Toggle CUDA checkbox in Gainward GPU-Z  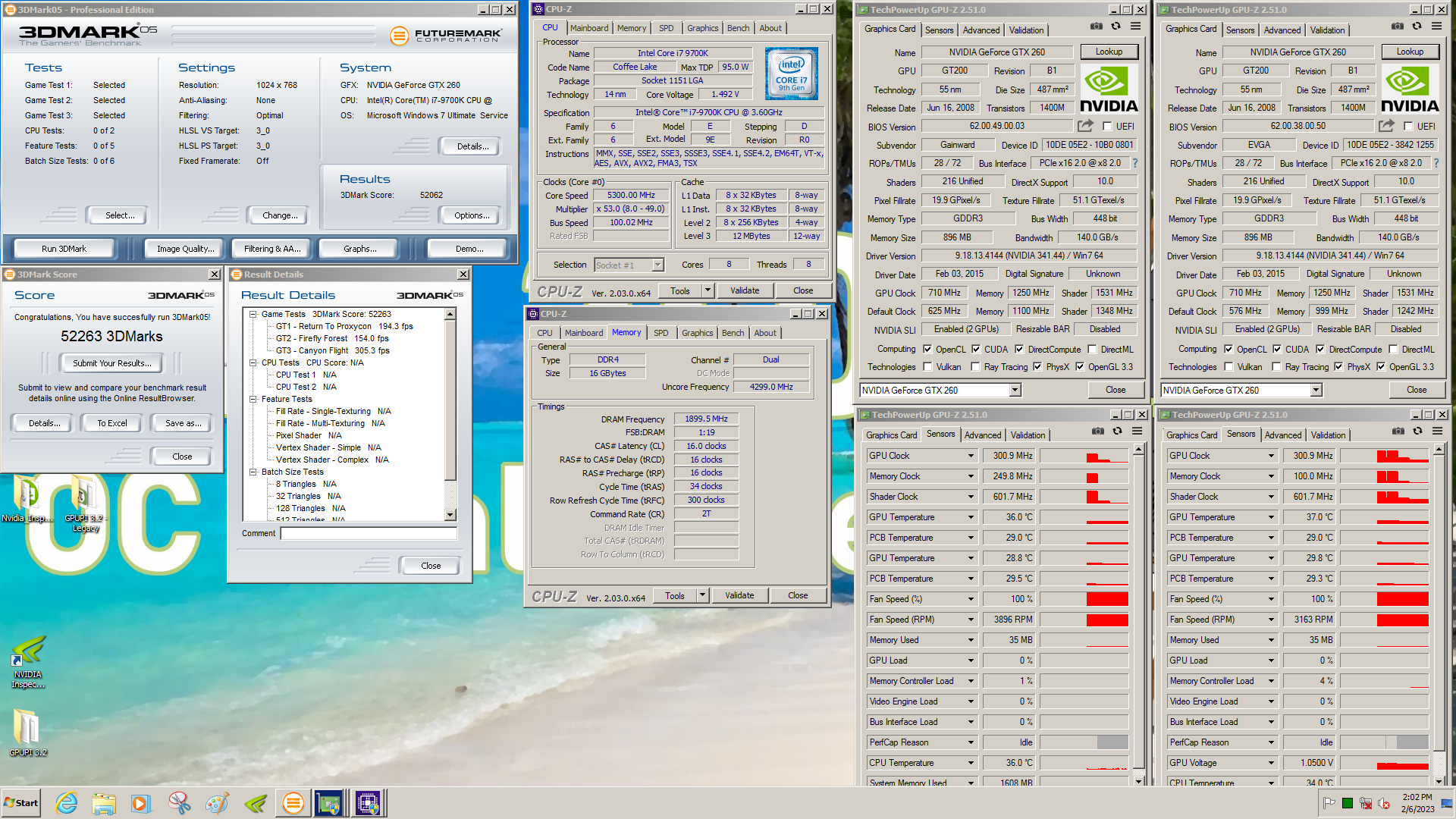point(976,350)
